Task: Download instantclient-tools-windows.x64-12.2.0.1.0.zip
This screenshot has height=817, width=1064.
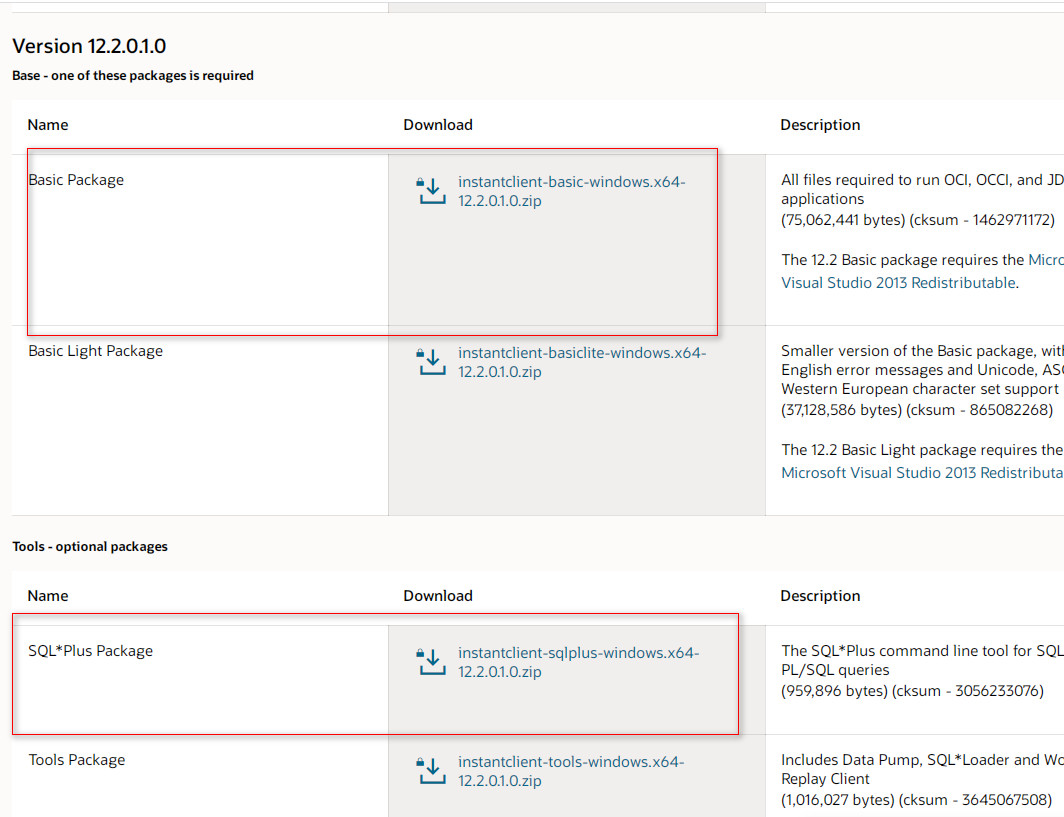Action: (571, 772)
